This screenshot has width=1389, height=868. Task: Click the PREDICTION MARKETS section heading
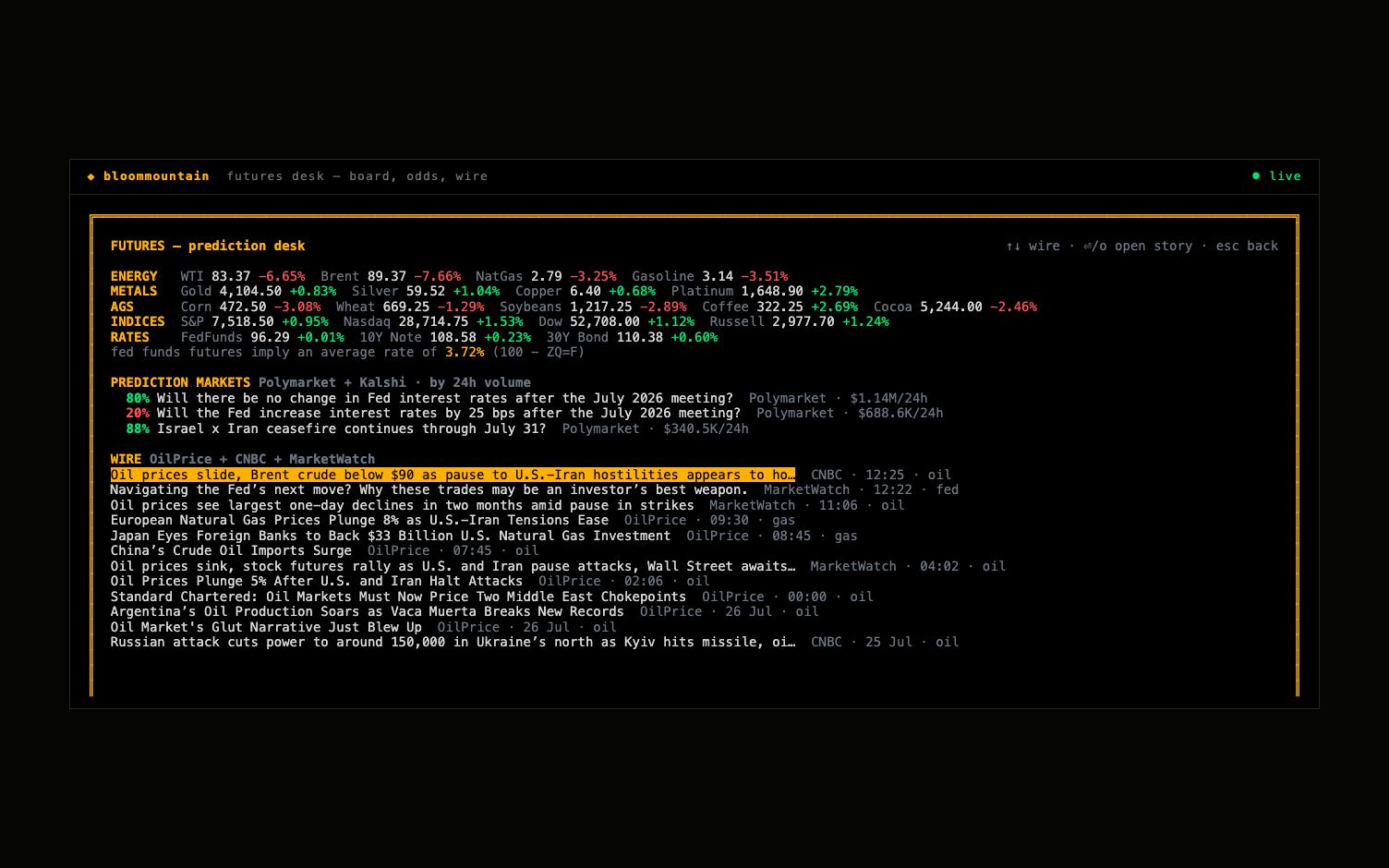click(x=180, y=382)
